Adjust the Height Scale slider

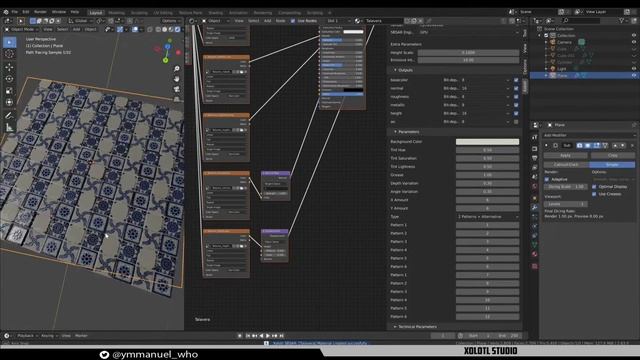[x=469, y=53]
